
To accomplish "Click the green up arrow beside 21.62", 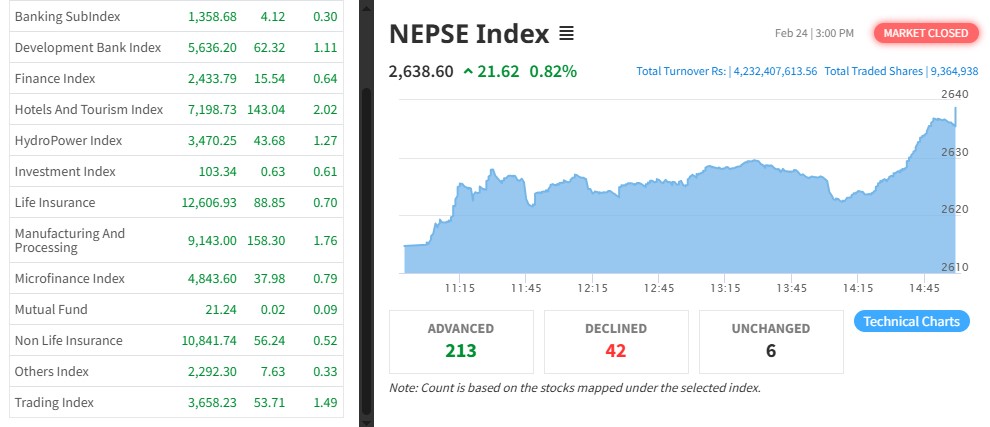I will point(468,72).
